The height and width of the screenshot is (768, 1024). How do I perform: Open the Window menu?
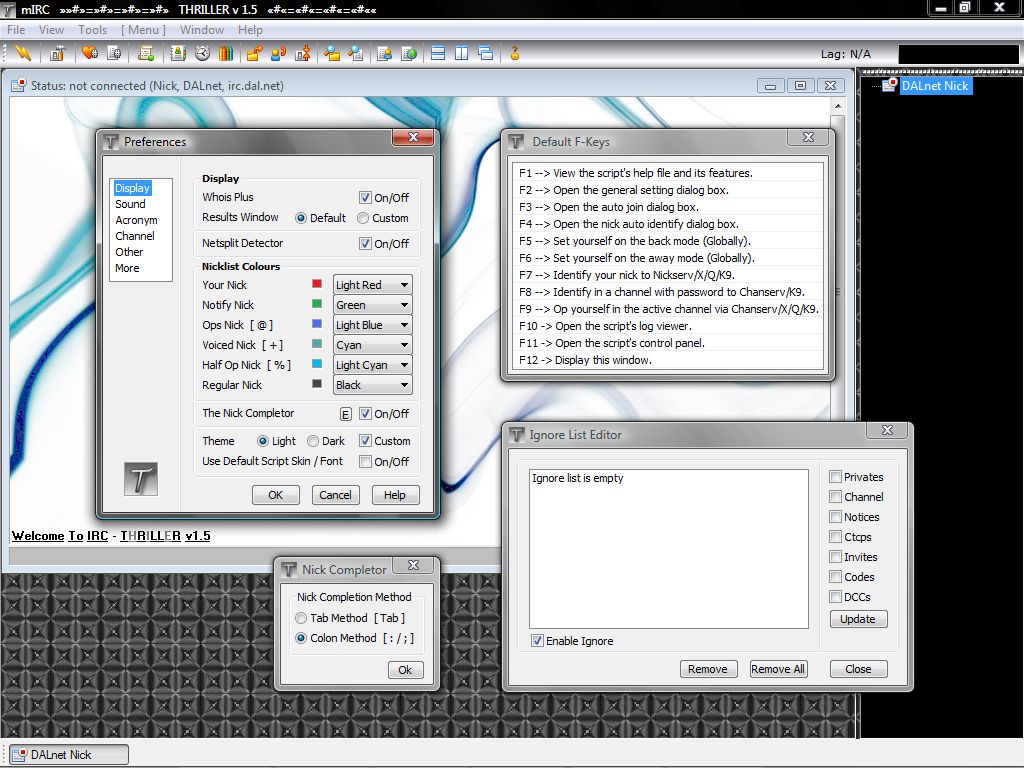coord(202,29)
